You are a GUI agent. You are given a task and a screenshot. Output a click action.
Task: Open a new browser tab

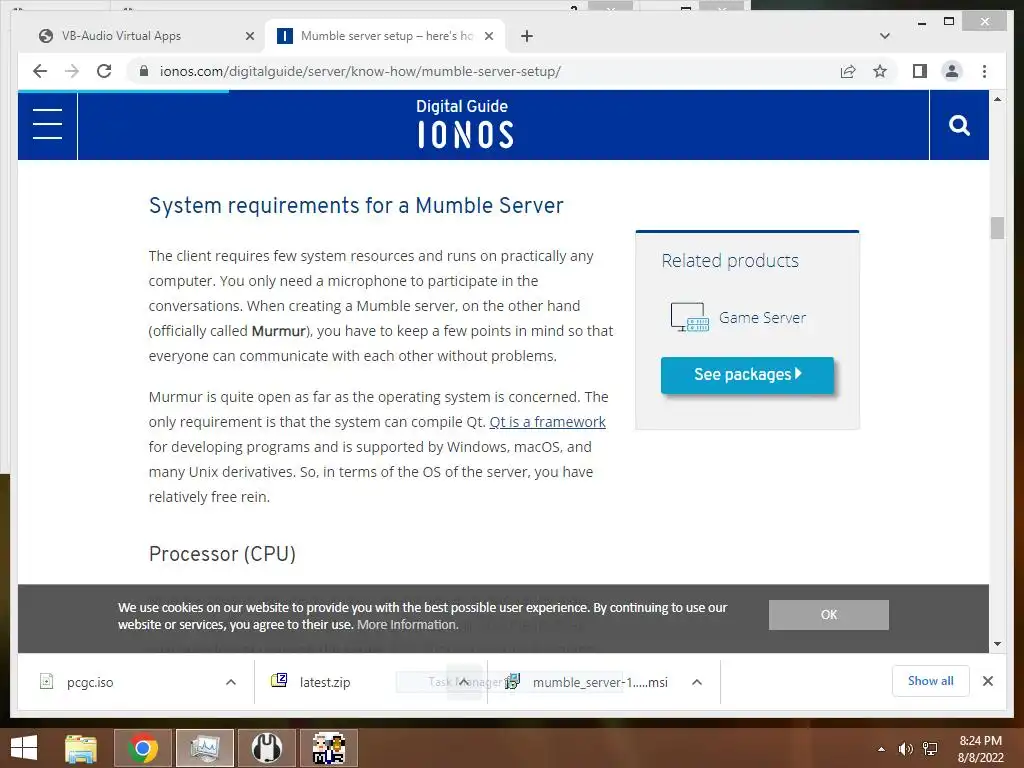pos(527,36)
